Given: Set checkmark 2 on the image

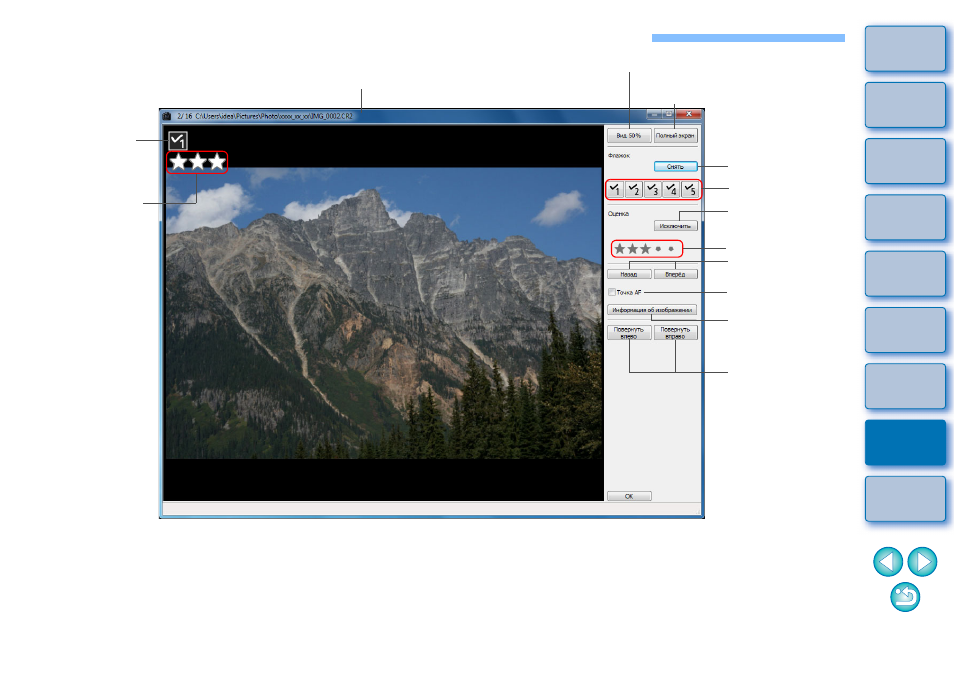Looking at the screenshot, I should (x=634, y=190).
